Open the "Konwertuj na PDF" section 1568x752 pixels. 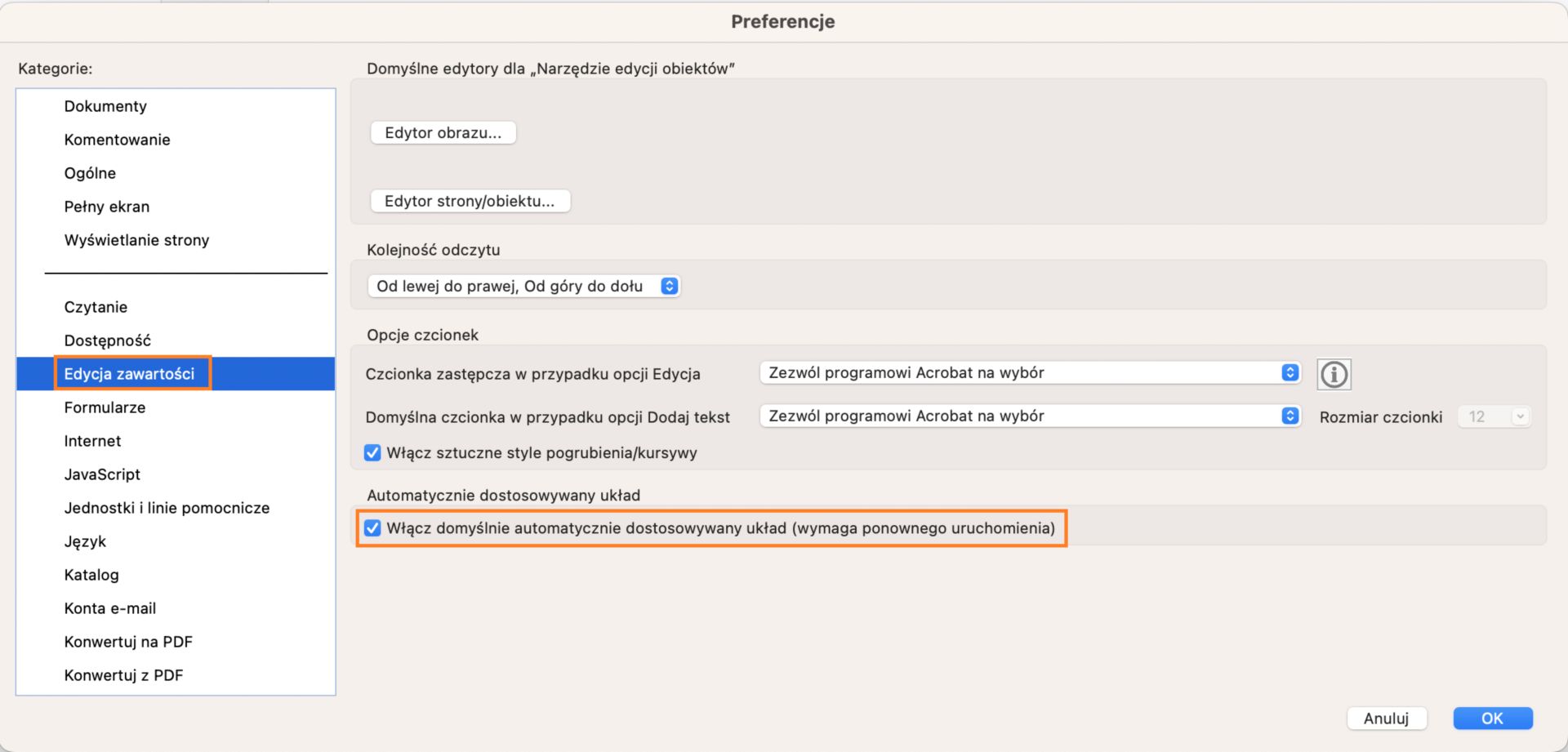tap(128, 641)
